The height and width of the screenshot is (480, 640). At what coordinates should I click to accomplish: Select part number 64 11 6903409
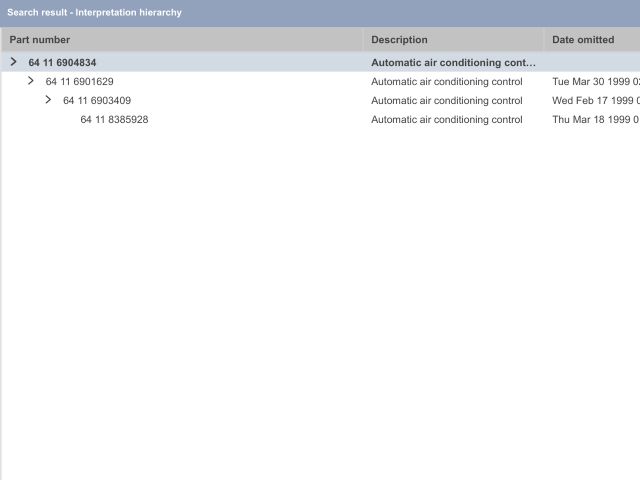pyautogui.click(x=96, y=100)
